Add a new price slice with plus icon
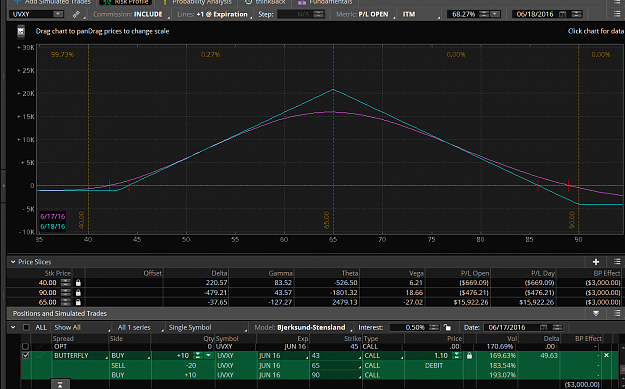The width and height of the screenshot is (625, 389). tap(596, 262)
